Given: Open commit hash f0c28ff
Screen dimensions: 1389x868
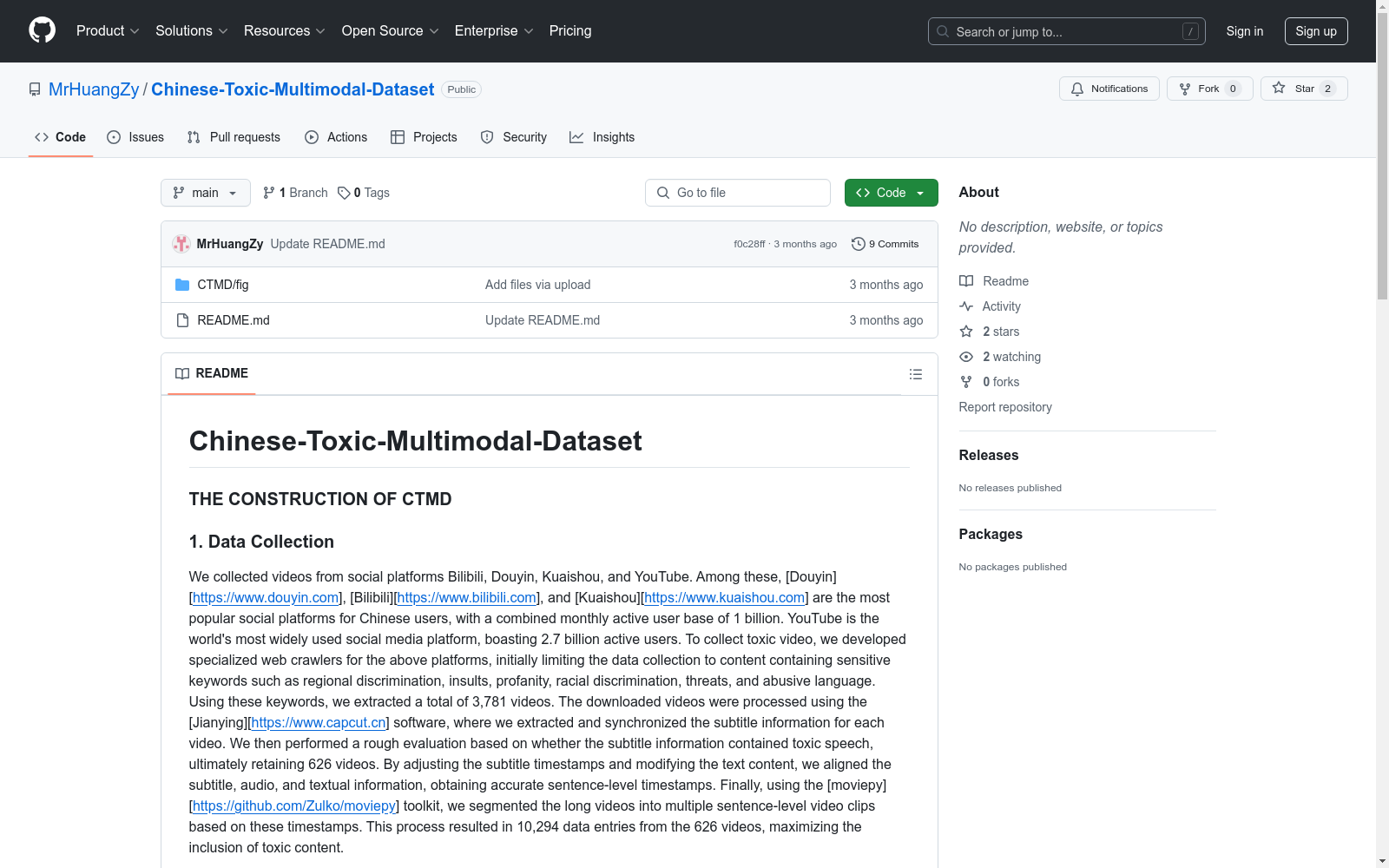Looking at the screenshot, I should (x=749, y=244).
